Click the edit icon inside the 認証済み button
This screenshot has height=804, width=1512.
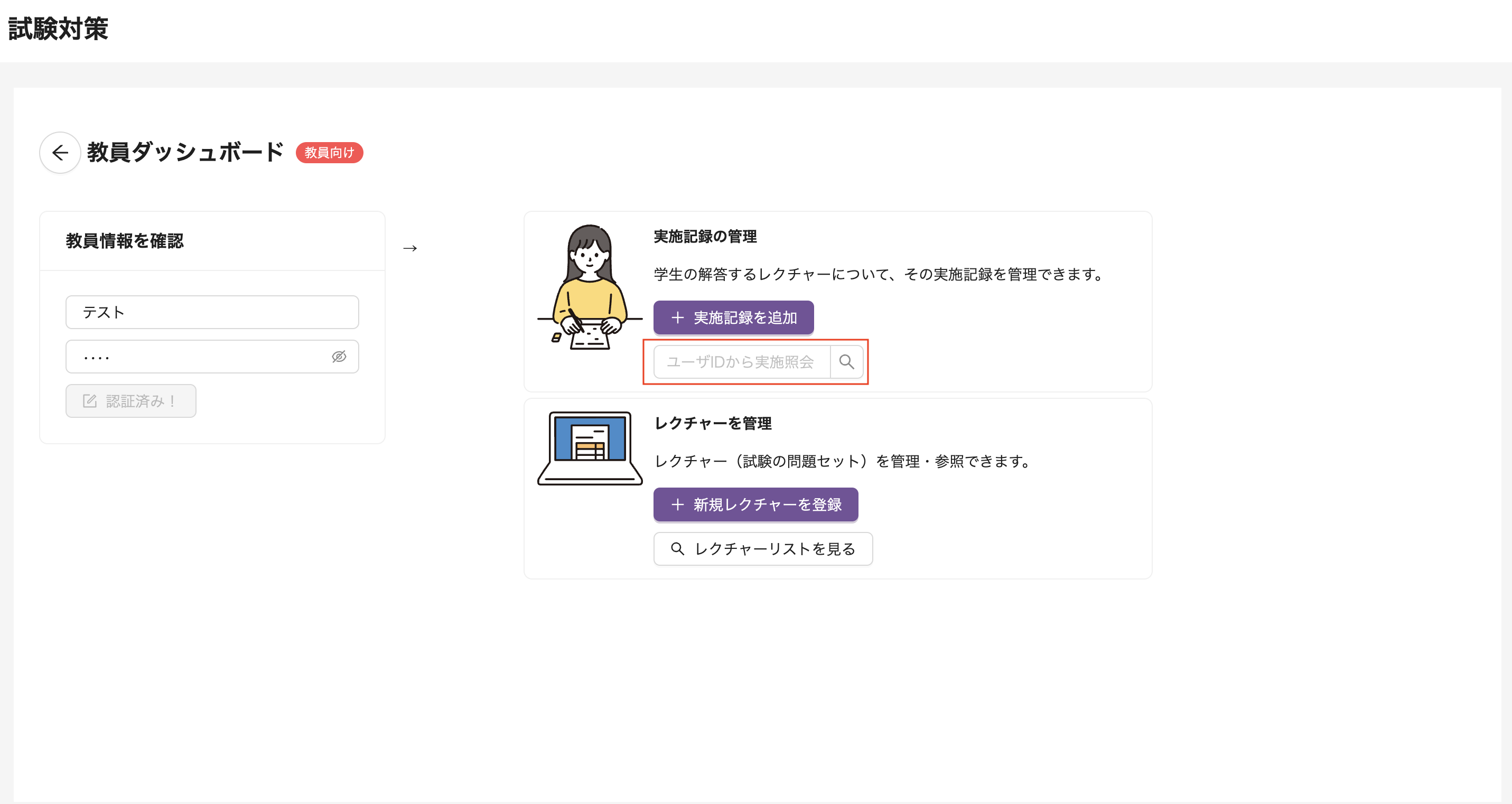tap(89, 401)
